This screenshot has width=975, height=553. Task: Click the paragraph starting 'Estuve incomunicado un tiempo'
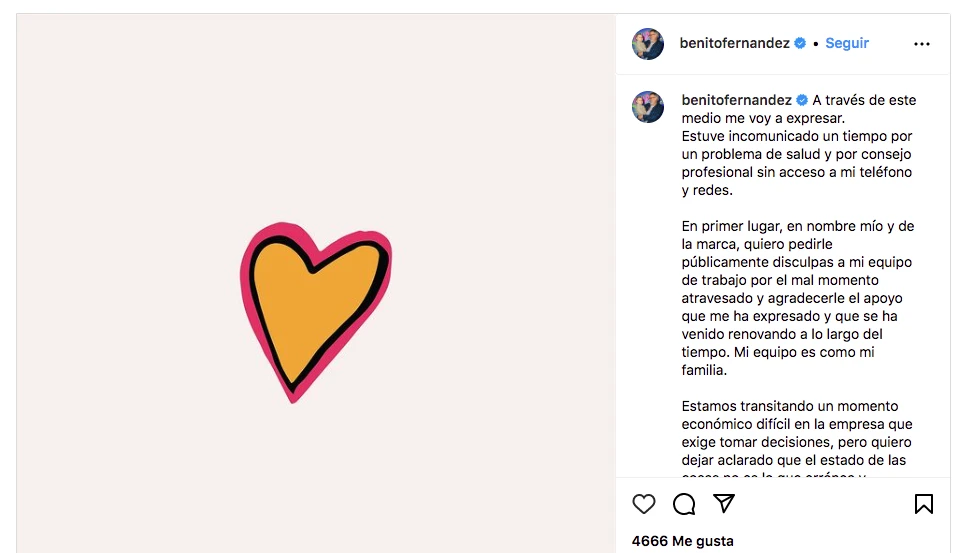pos(797,163)
